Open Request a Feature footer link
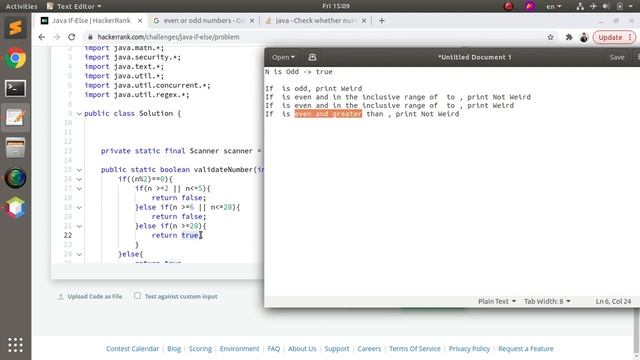This screenshot has width=640, height=360. 526,349
